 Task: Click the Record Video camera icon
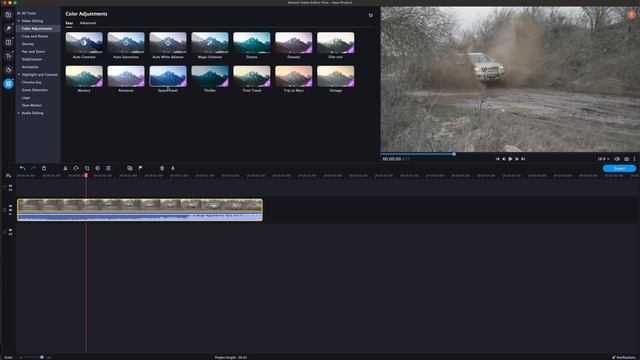(x=162, y=168)
